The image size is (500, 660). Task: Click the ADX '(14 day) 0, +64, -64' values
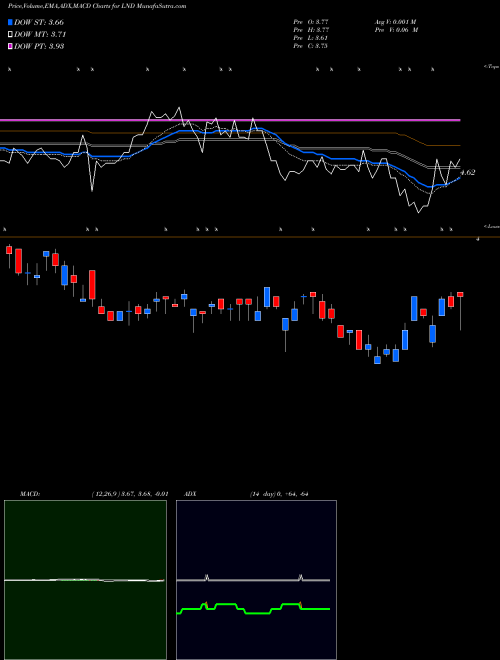279,494
